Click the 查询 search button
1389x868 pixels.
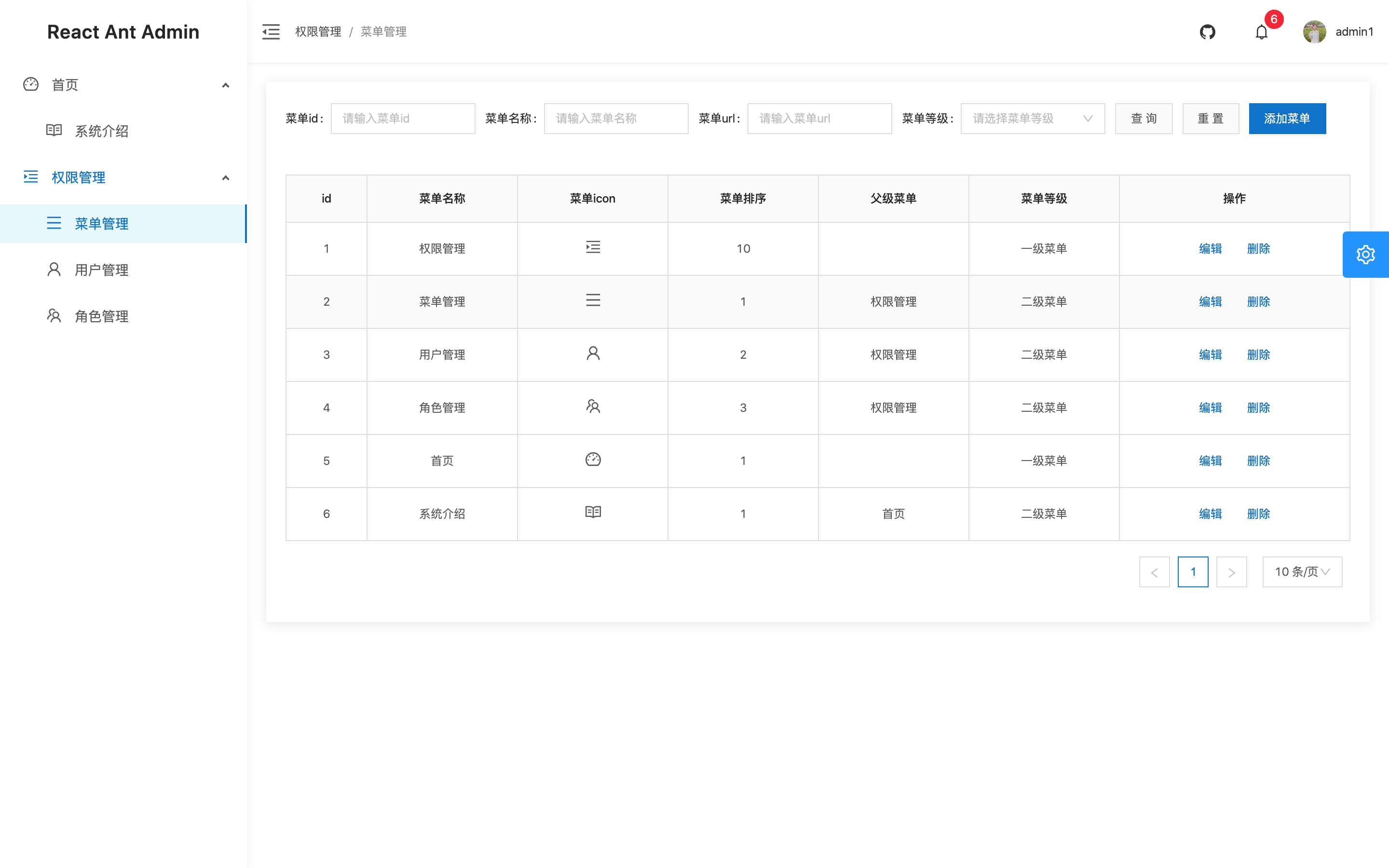click(1144, 118)
